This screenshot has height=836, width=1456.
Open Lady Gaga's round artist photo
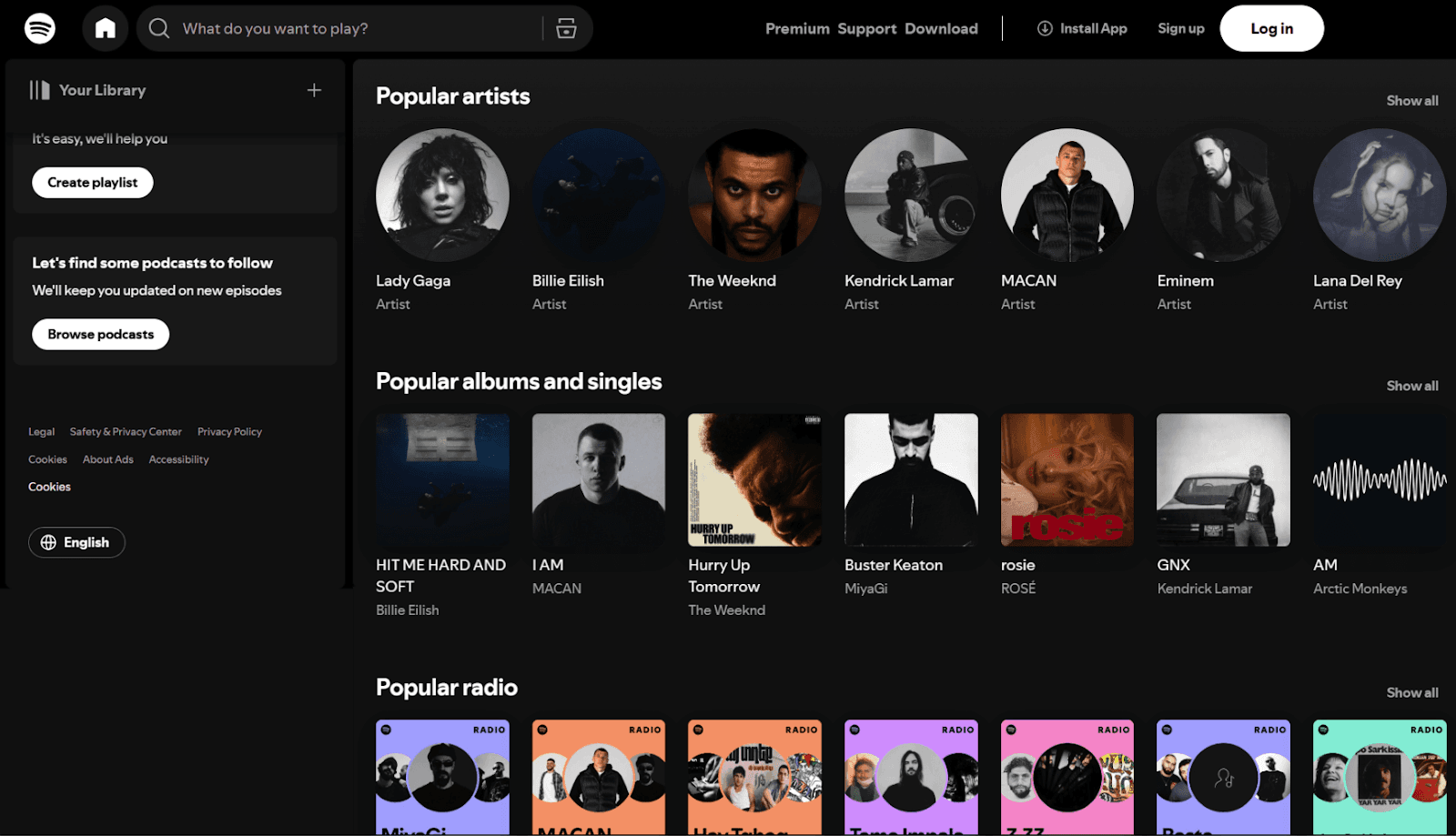[442, 195]
